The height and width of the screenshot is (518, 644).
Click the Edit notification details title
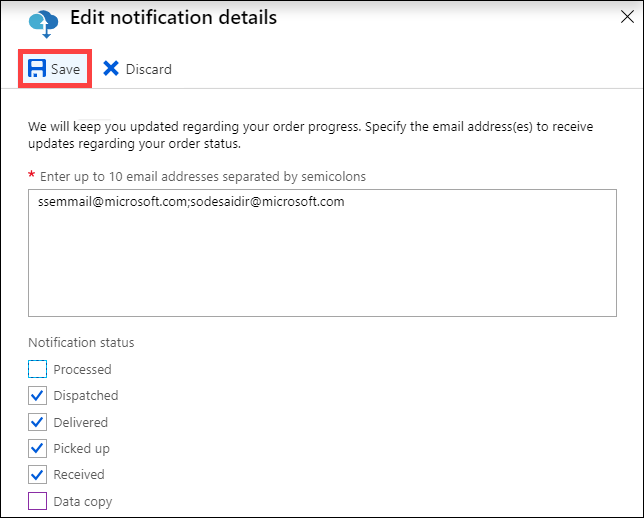(174, 17)
